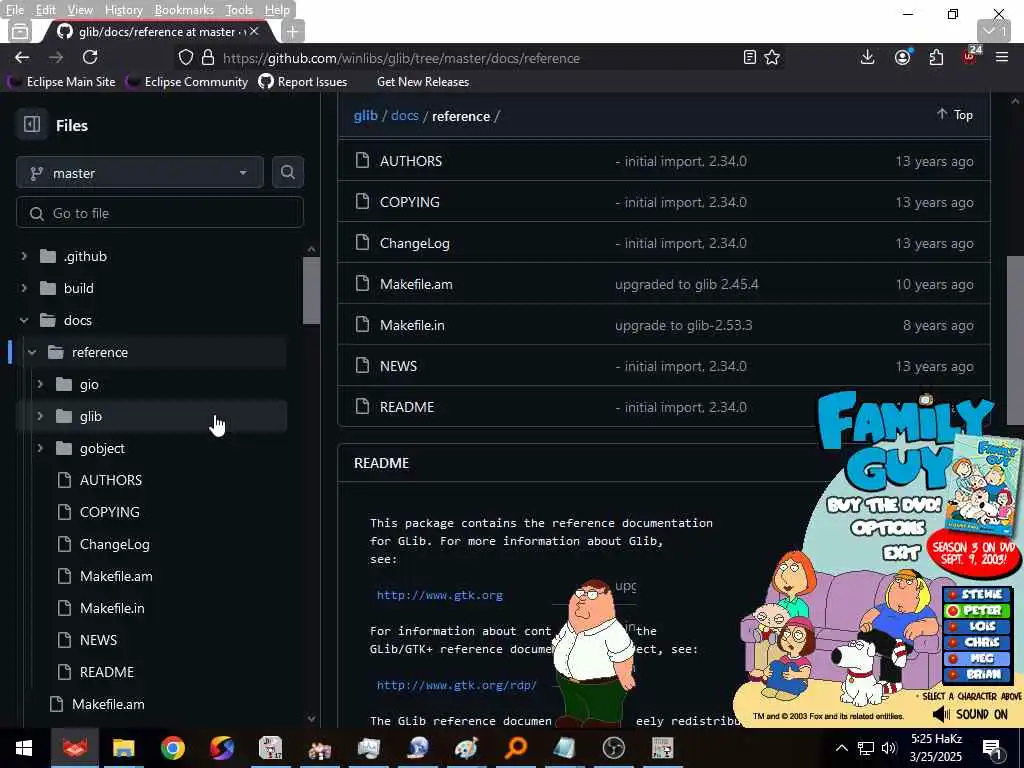The width and height of the screenshot is (1024, 768).
Task: Show hidden tray icons chevron
Action: [x=842, y=748]
